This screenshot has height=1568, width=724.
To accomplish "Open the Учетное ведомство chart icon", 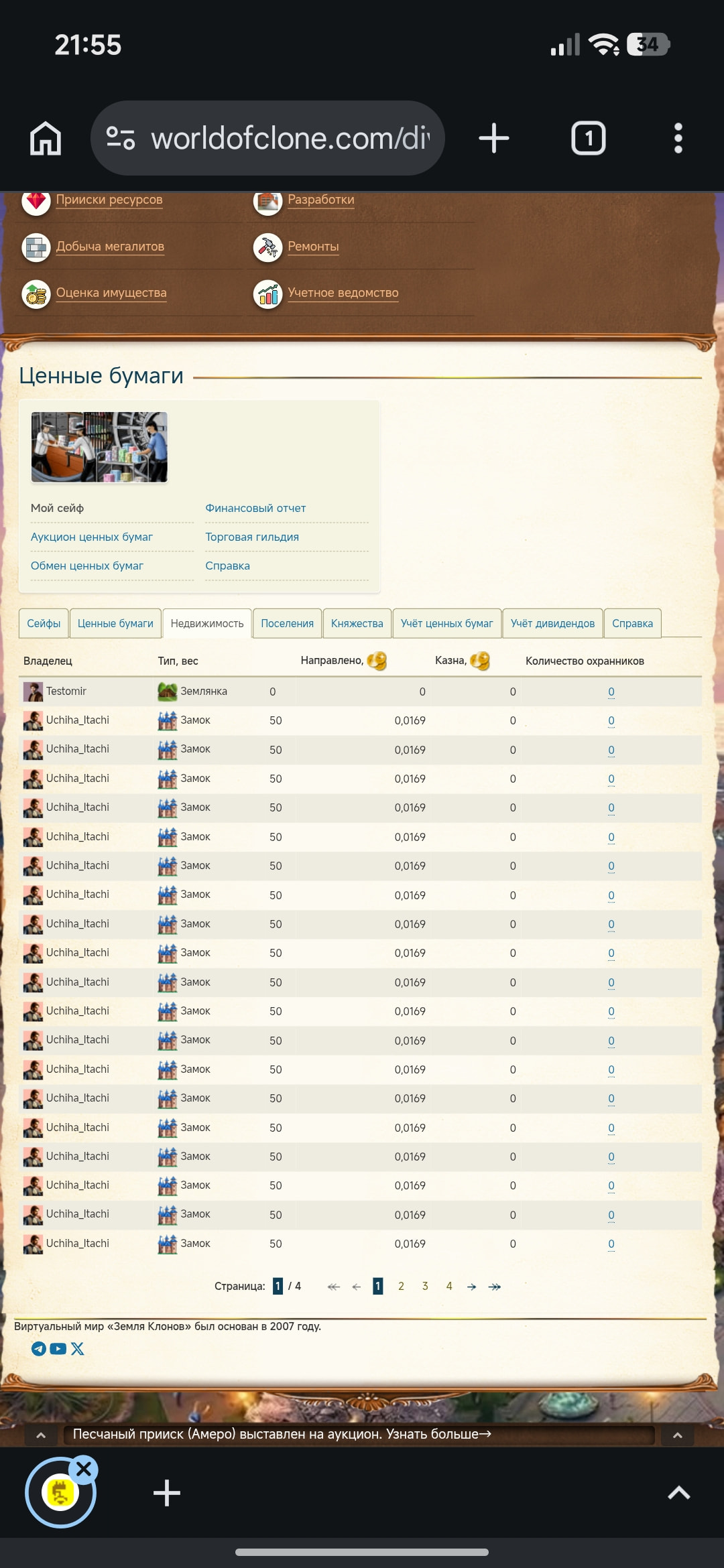I will [x=268, y=293].
